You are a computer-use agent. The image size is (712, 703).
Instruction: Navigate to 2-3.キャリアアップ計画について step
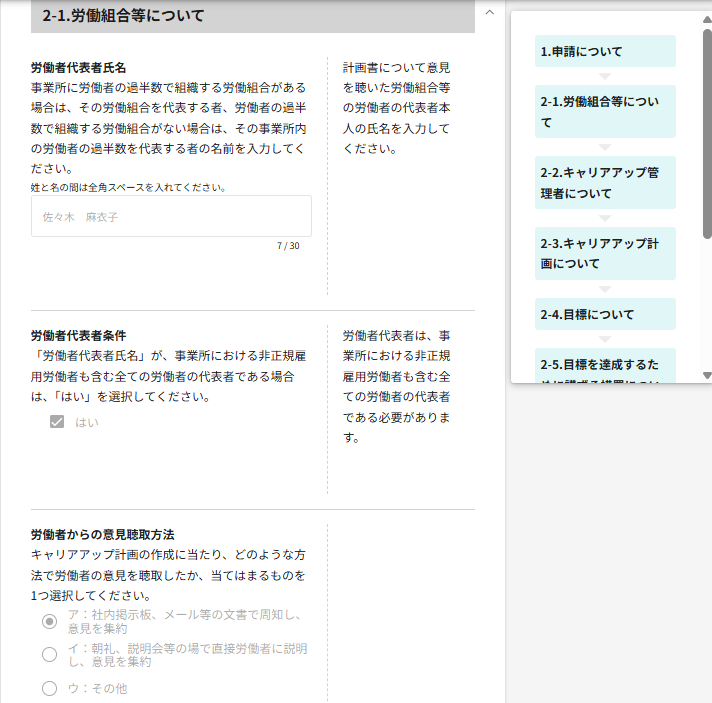pos(605,253)
